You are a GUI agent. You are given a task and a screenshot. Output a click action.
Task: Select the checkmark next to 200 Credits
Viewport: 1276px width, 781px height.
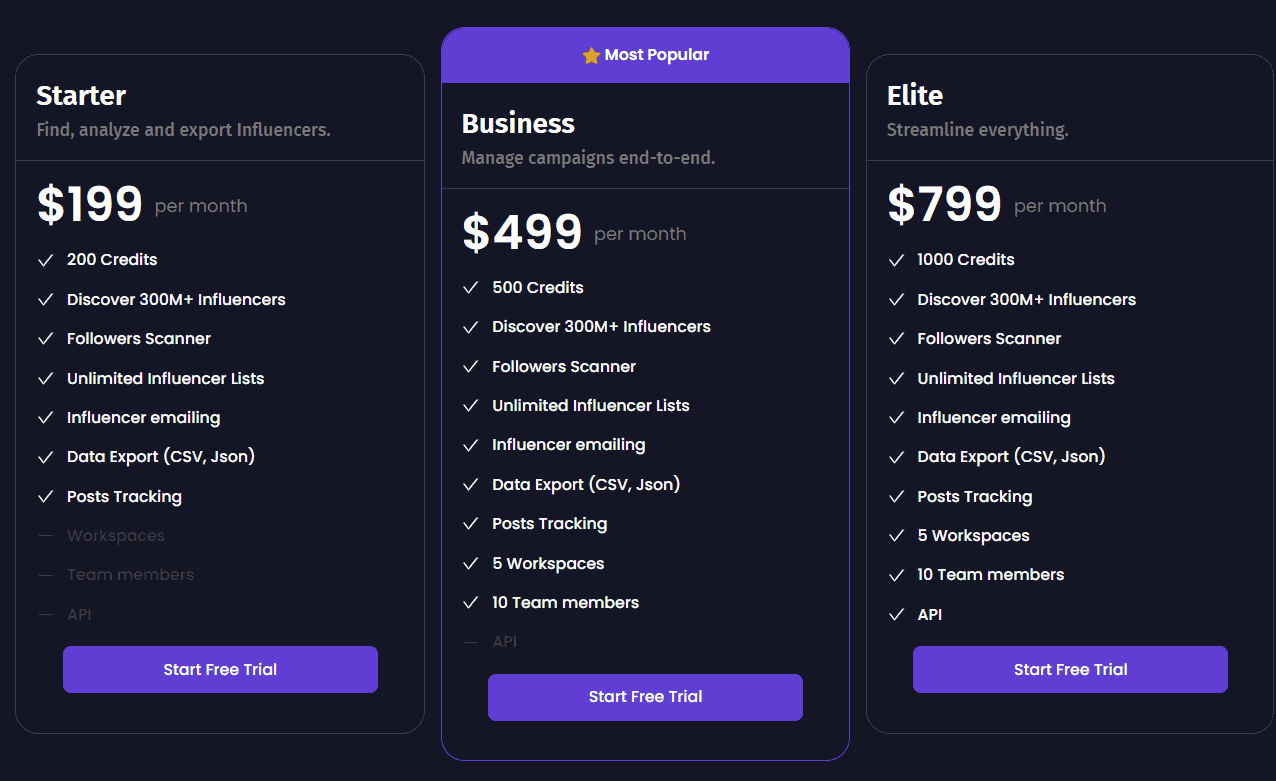45,259
